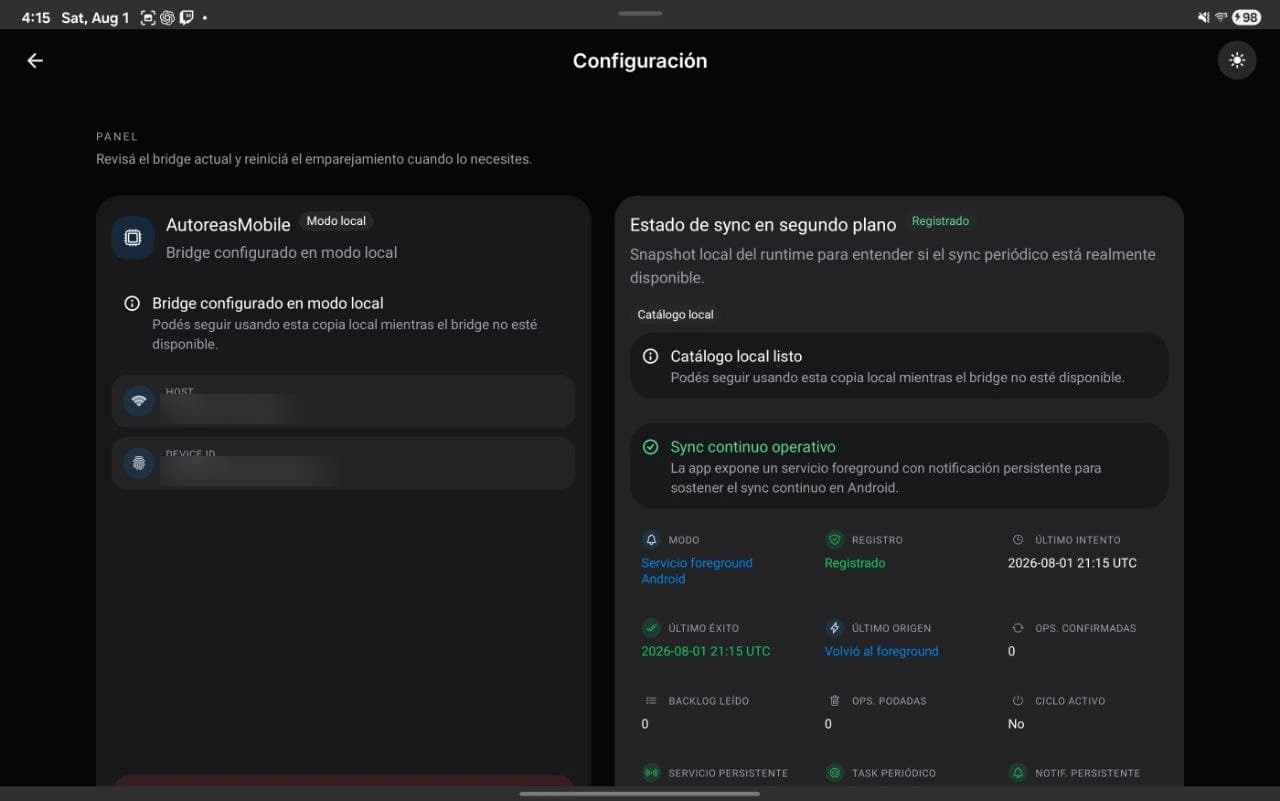Viewport: 1280px width, 801px height.
Task: Click the Estado de sync en segundo plano heading
Action: pyautogui.click(x=763, y=225)
